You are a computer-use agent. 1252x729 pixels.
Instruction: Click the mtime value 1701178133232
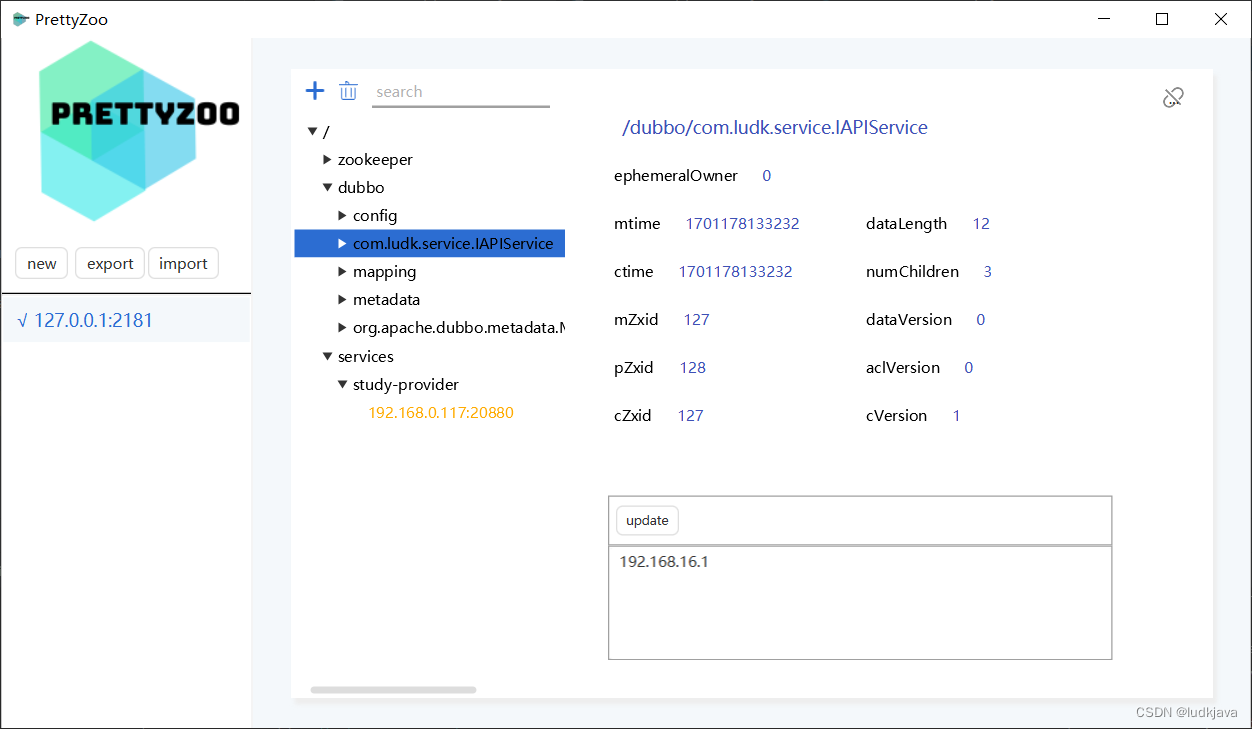742,223
